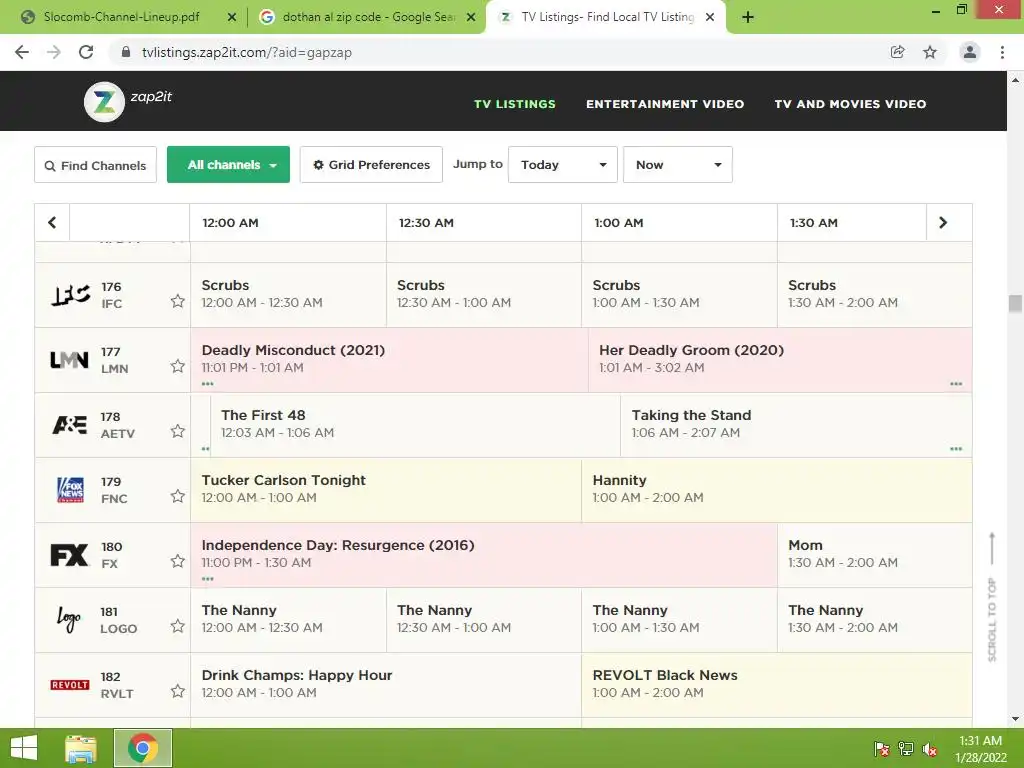Open Chrome three-dot menu

1002,52
